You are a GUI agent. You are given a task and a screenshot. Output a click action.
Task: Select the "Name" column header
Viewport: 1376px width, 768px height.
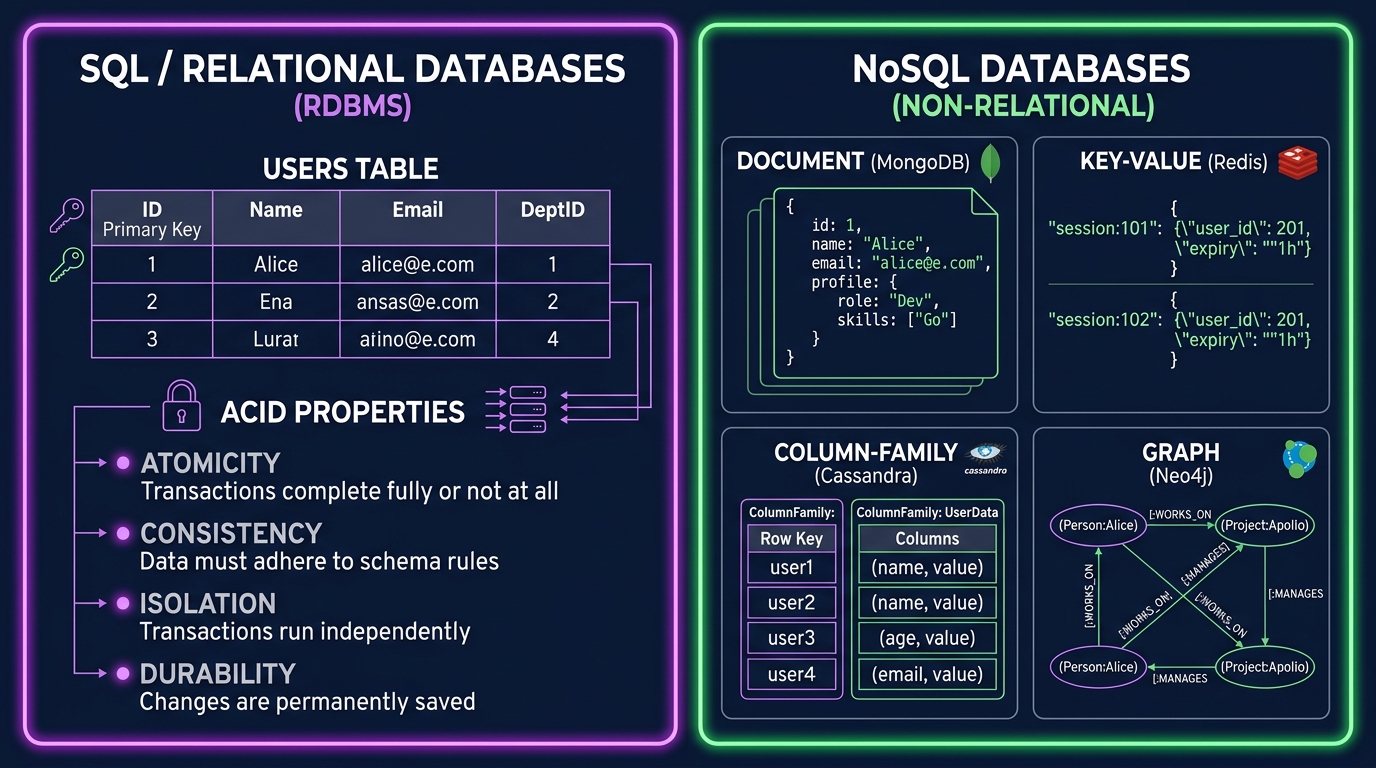[276, 219]
